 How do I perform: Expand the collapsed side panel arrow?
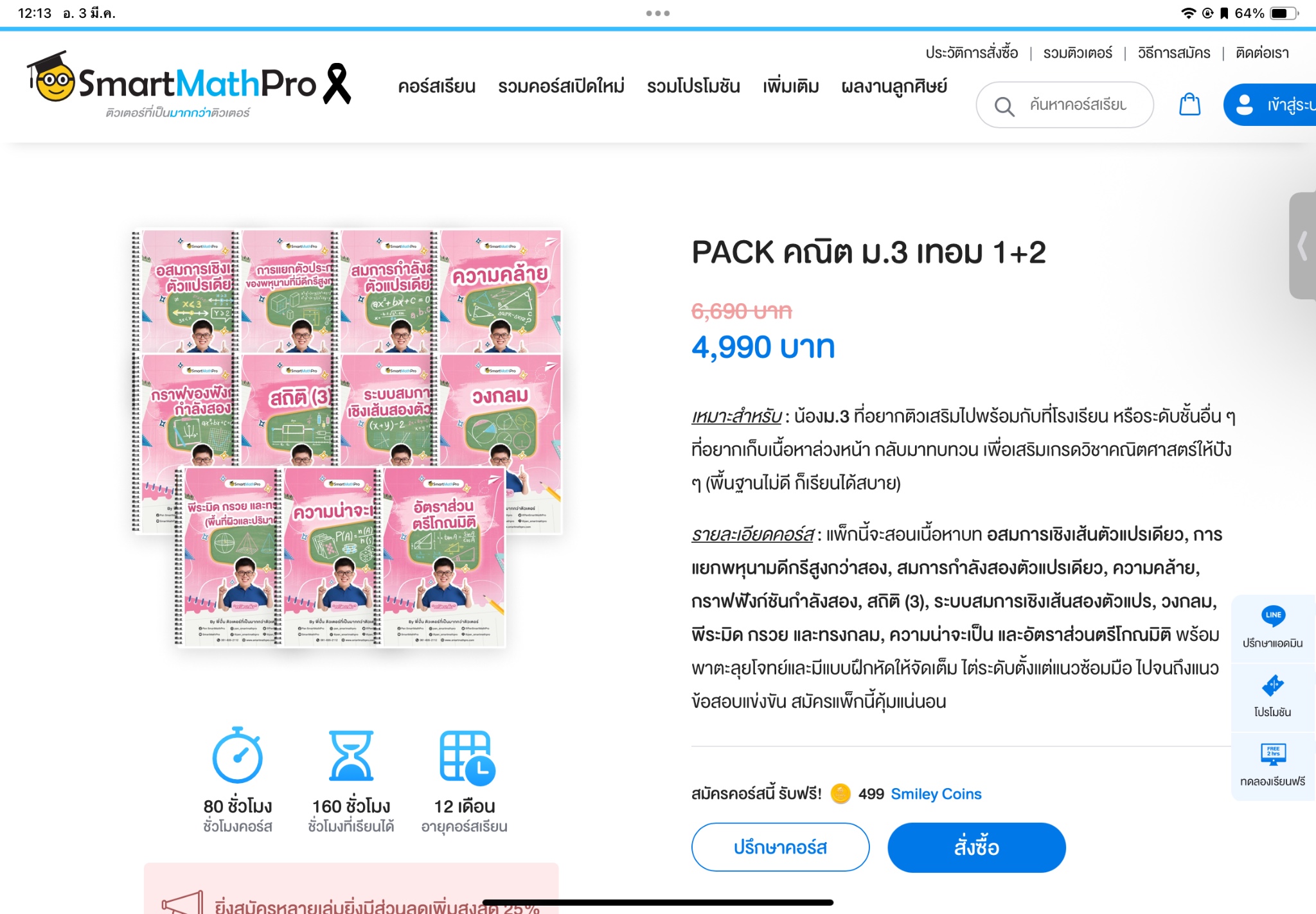[1303, 246]
